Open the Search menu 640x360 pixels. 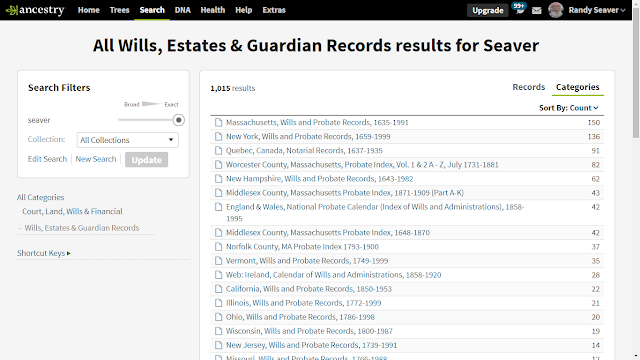(x=152, y=10)
